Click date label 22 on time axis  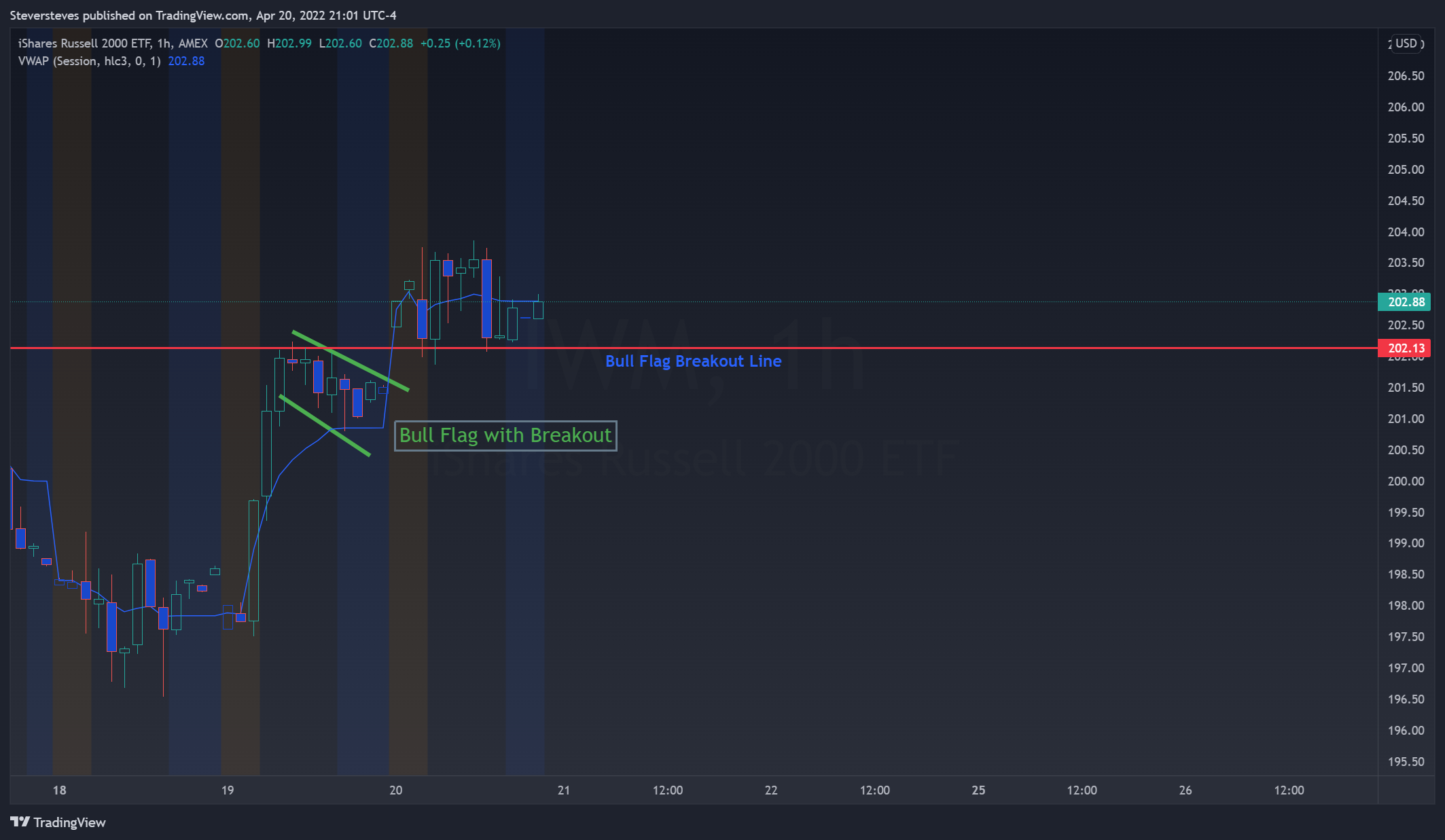tap(771, 790)
